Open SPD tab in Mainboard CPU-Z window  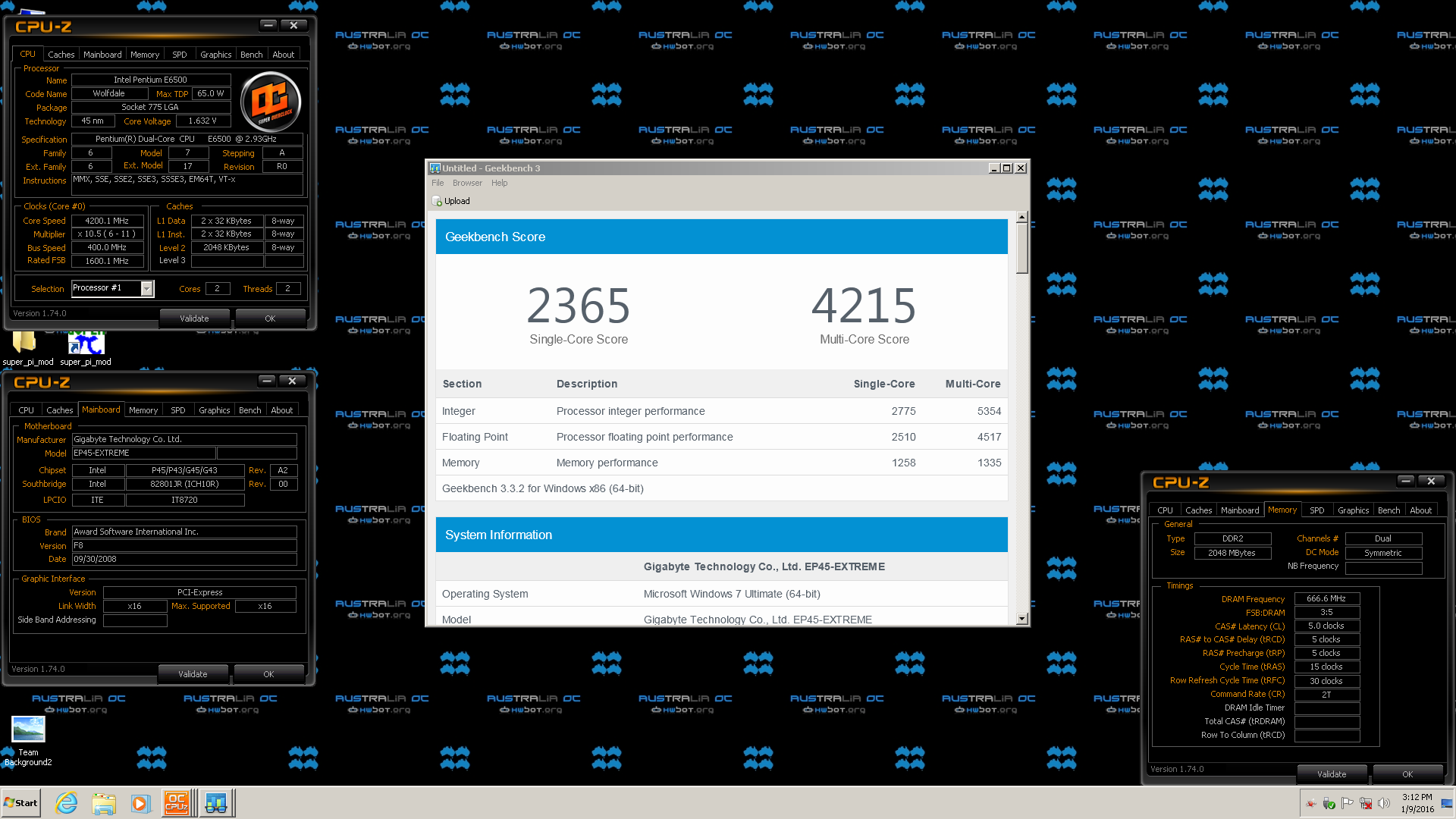[x=177, y=410]
